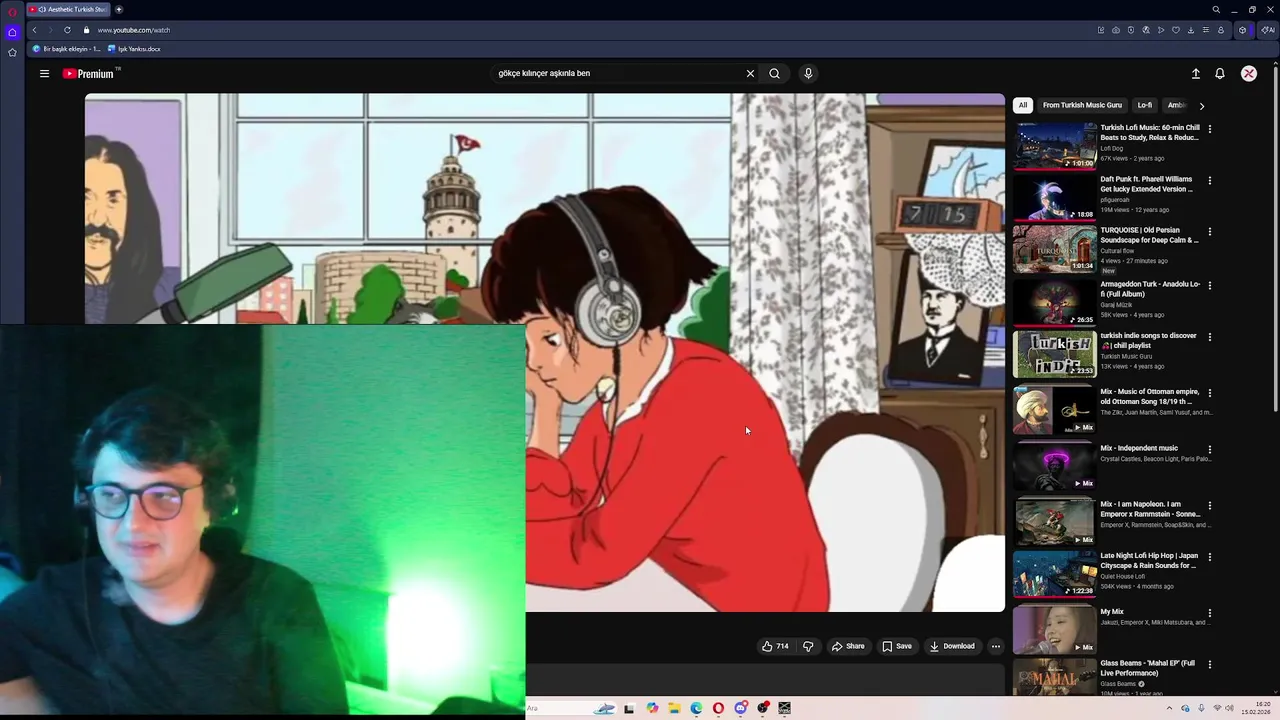Open turkish indie songs thumbnail
Image resolution: width=1280 pixels, height=720 pixels.
click(x=1055, y=353)
